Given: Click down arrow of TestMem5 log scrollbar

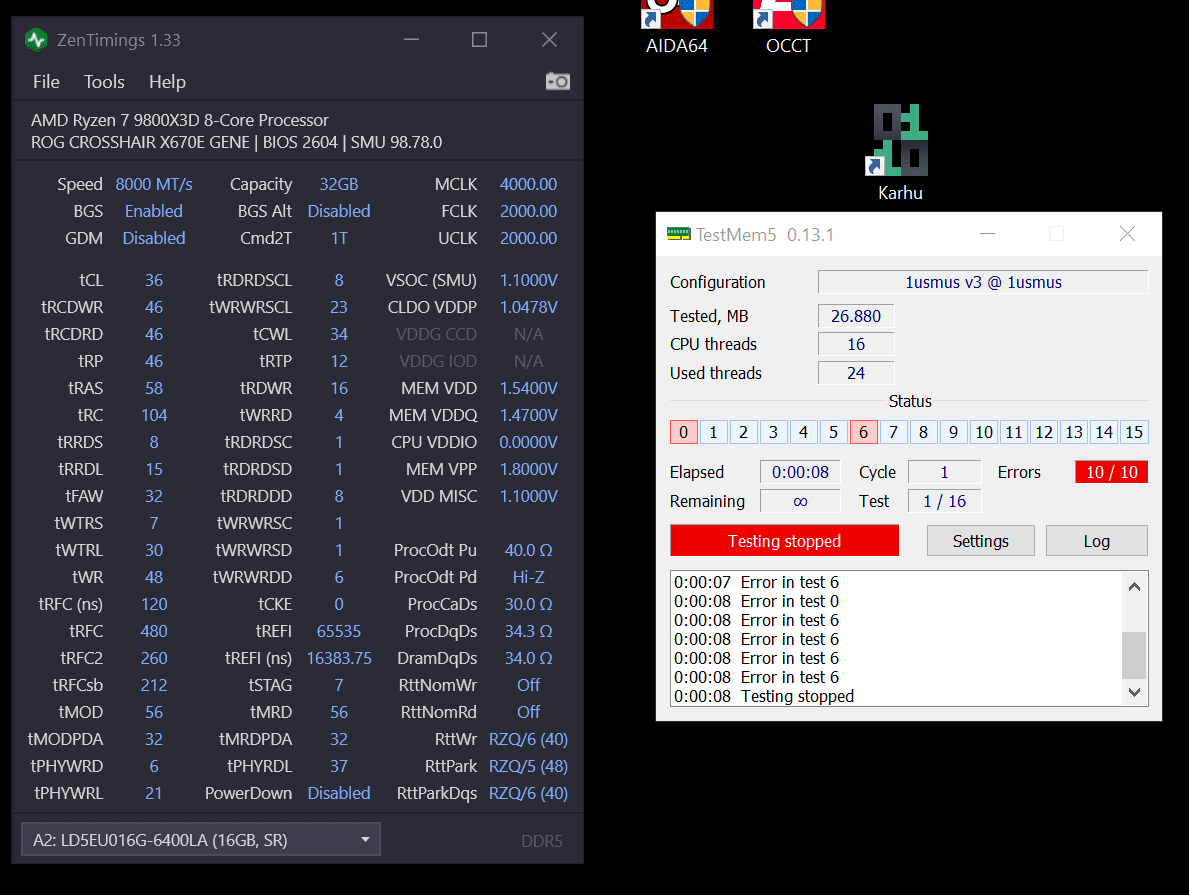Looking at the screenshot, I should pyautogui.click(x=1134, y=692).
